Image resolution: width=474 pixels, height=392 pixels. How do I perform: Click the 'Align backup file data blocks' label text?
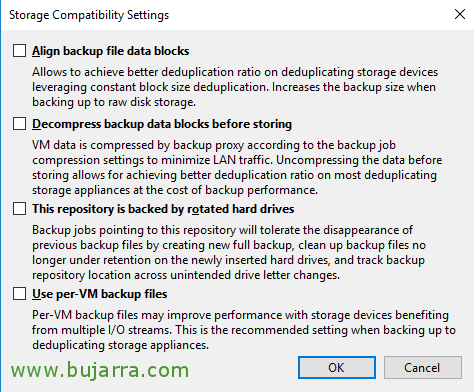[x=111, y=51]
